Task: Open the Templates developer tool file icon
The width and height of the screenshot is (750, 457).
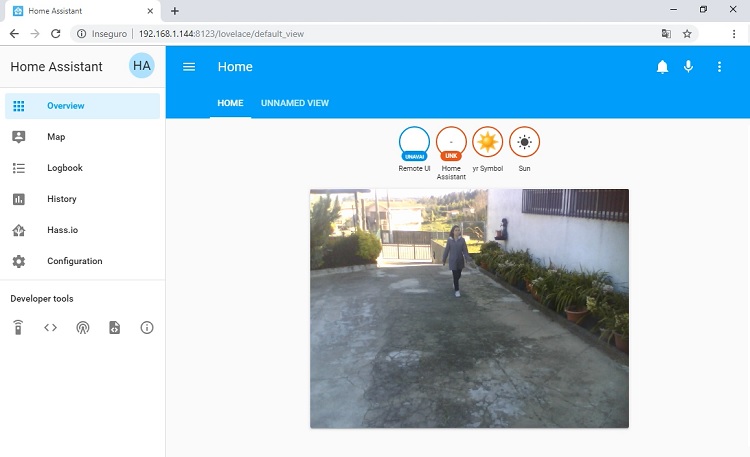Action: coord(114,327)
